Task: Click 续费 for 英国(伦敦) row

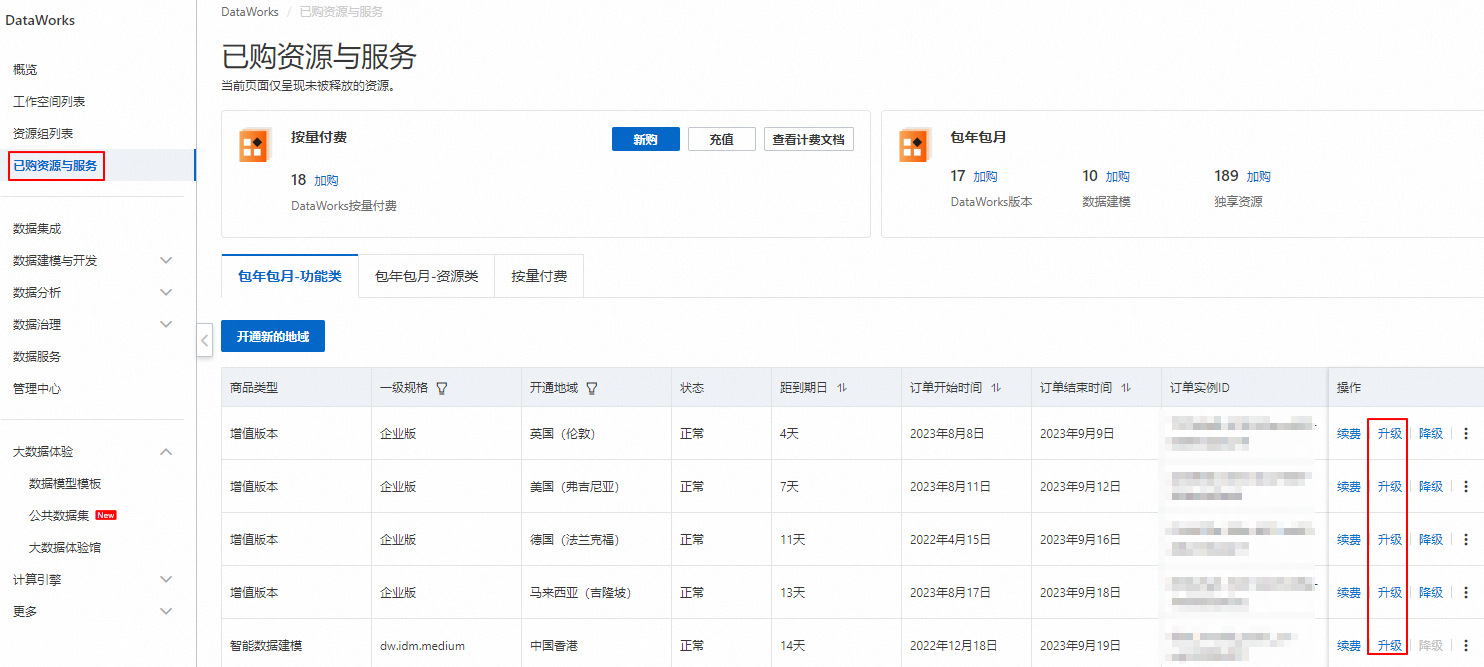Action: pyautogui.click(x=1349, y=433)
